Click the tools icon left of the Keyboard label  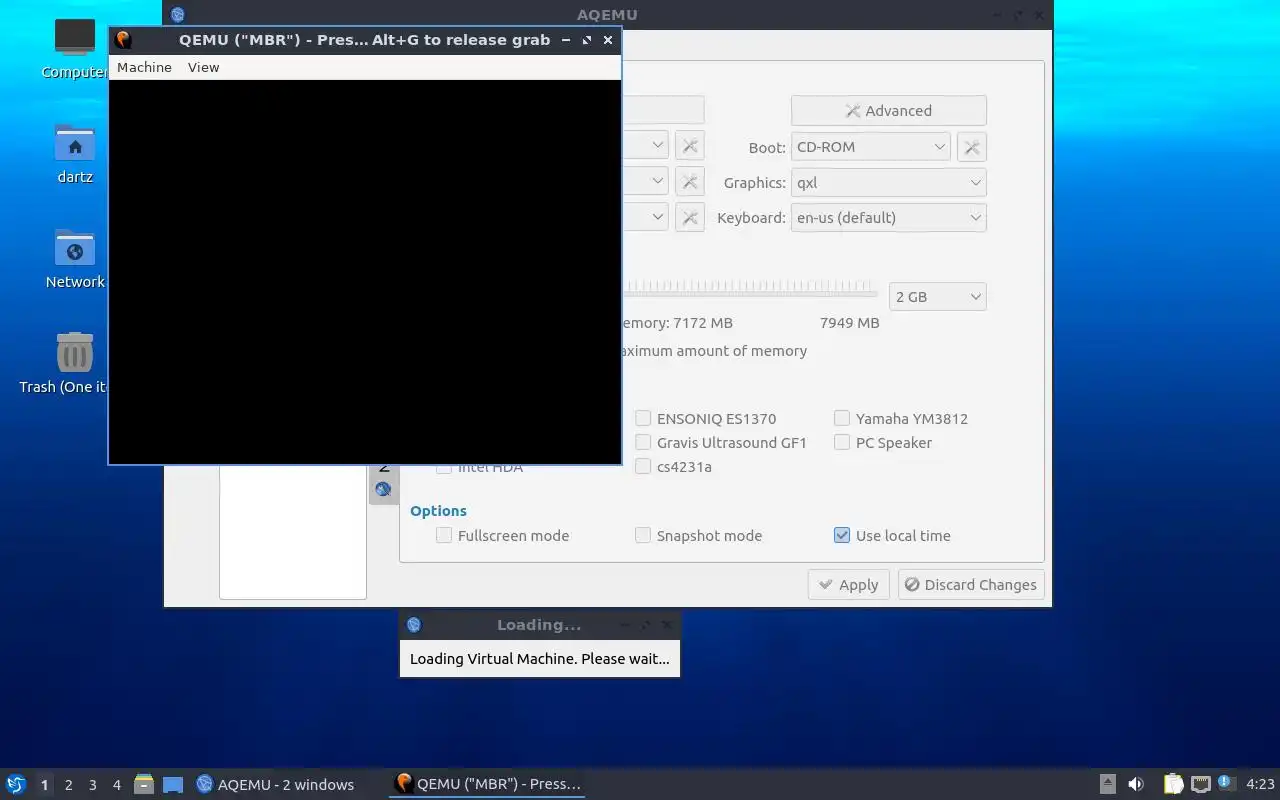pos(689,217)
